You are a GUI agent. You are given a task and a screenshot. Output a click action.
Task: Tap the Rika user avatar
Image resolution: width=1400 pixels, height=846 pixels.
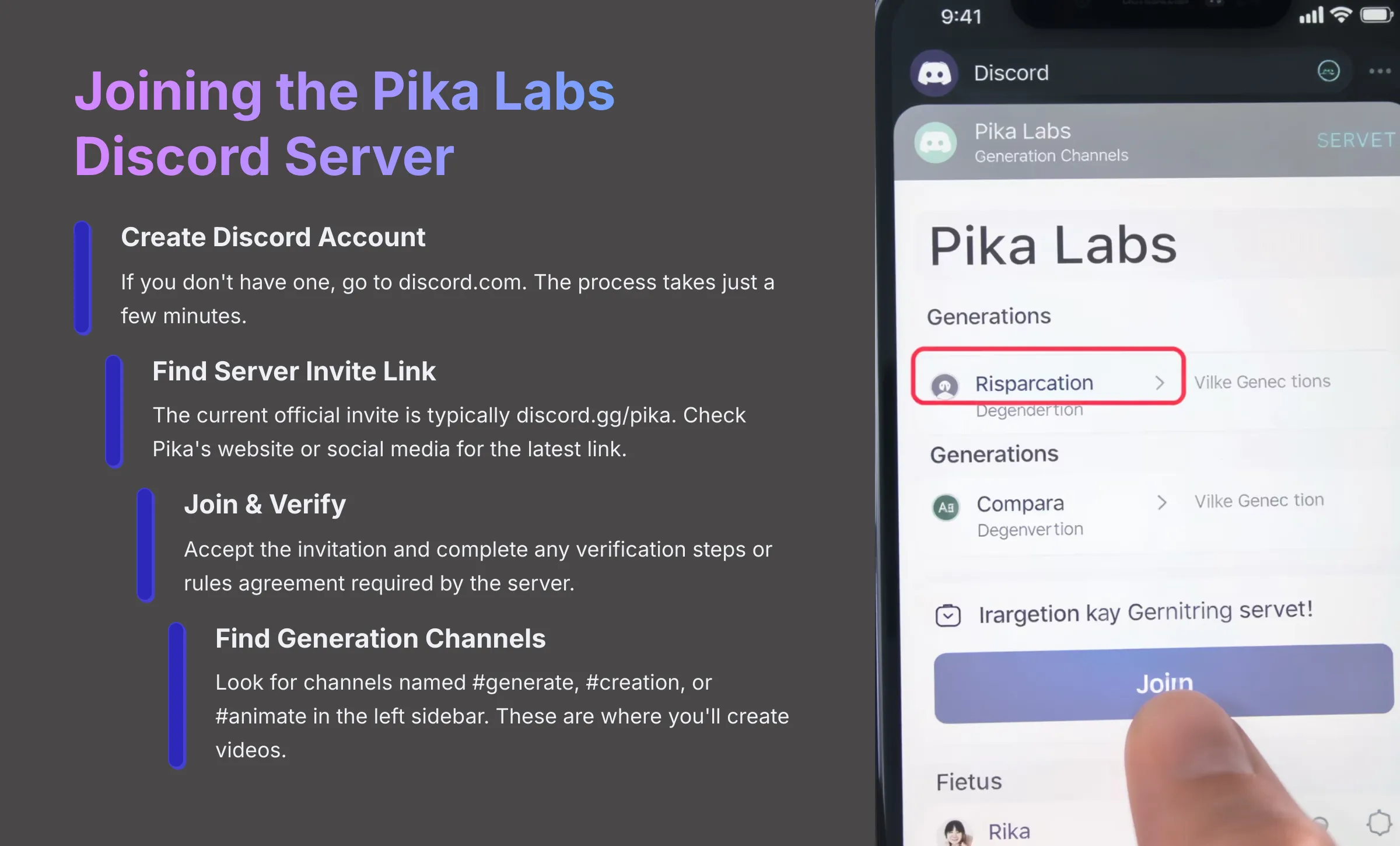pyautogui.click(x=955, y=833)
